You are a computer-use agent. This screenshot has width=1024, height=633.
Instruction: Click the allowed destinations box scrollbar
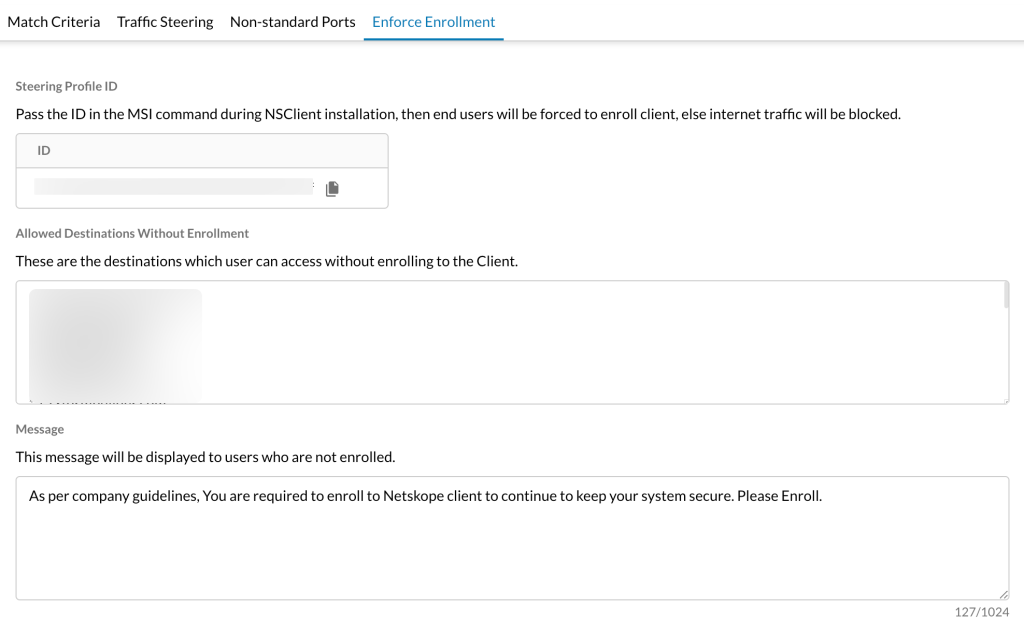coord(1006,295)
